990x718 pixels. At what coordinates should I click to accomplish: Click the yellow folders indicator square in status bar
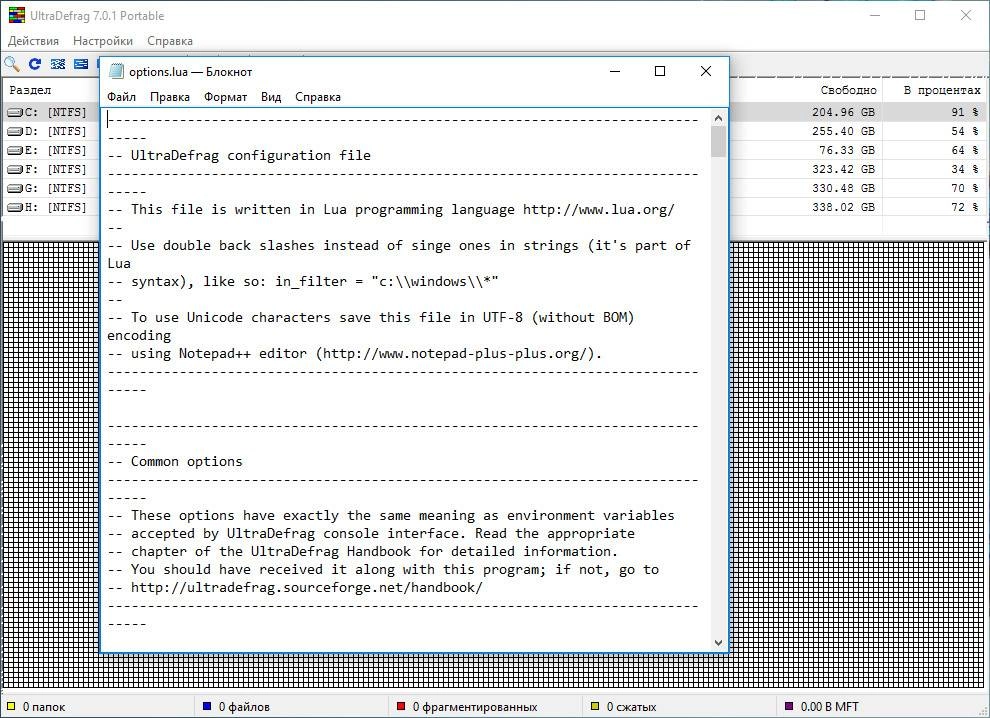click(11, 707)
